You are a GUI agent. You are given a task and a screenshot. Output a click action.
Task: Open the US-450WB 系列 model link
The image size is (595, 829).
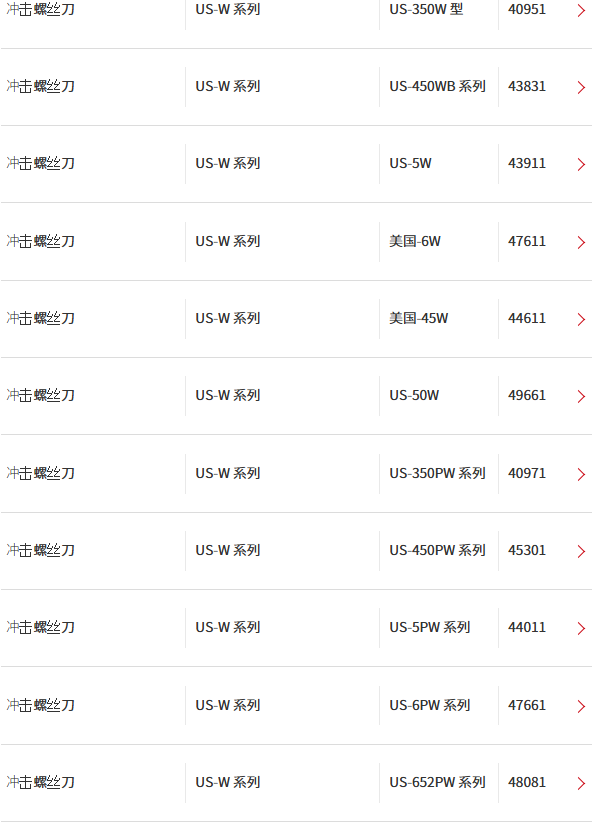tap(437, 86)
